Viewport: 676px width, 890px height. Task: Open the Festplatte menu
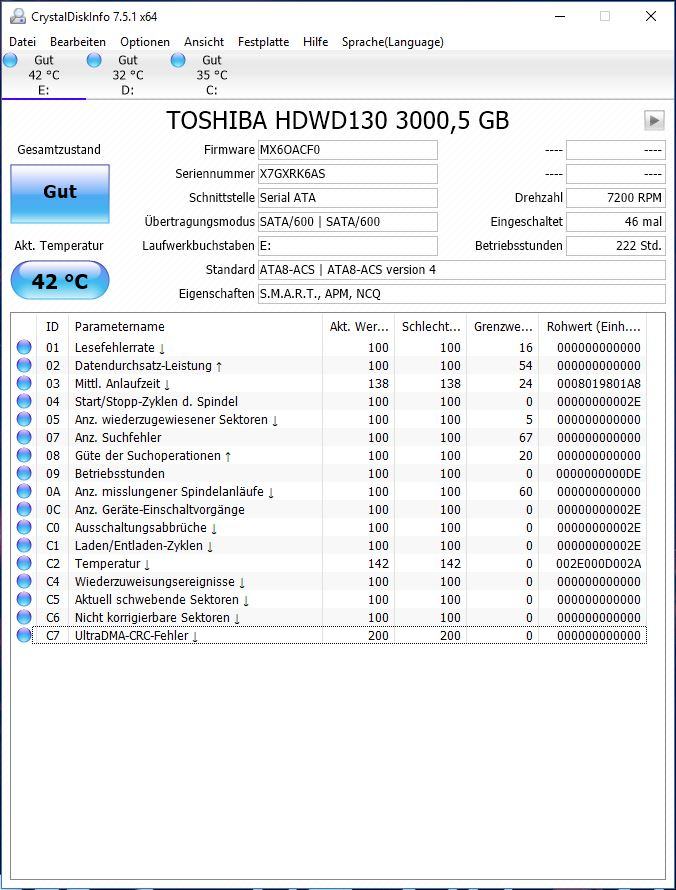click(x=263, y=42)
